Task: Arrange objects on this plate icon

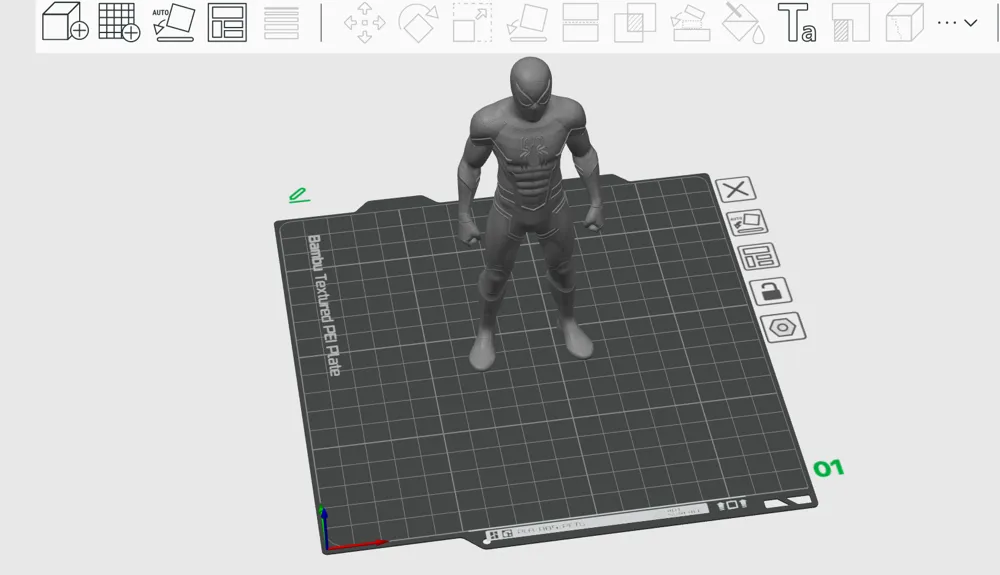Action: coord(758,256)
